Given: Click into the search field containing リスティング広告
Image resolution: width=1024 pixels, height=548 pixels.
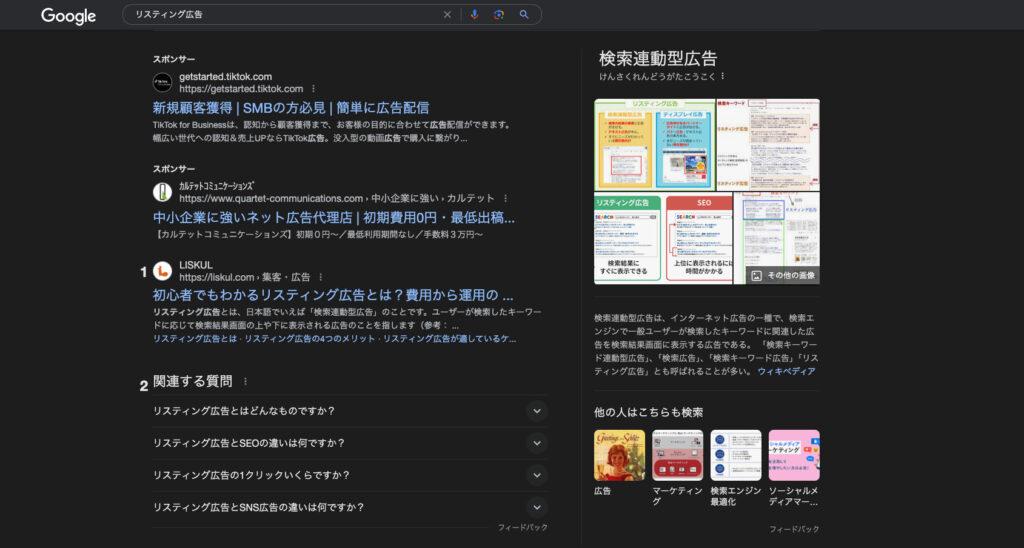Looking at the screenshot, I should click(280, 15).
